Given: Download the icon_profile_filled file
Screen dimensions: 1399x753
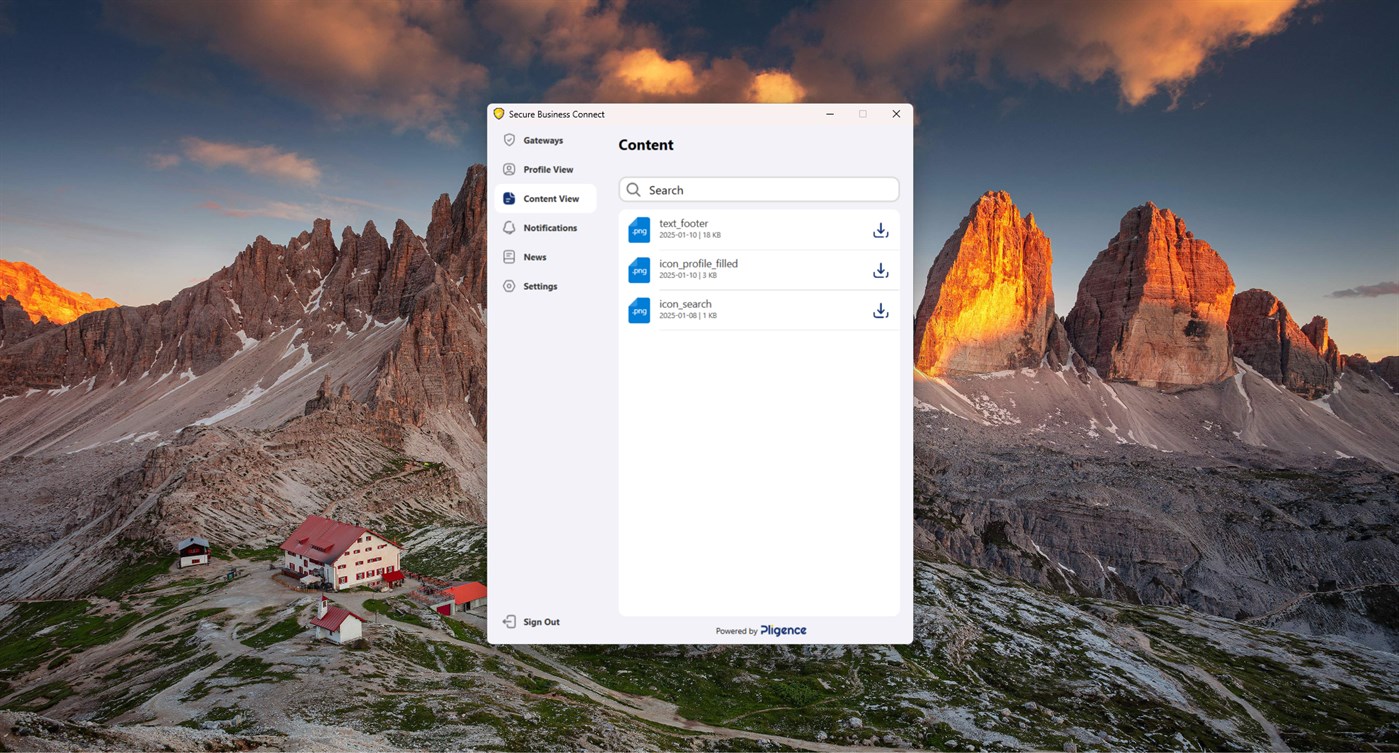Looking at the screenshot, I should (x=880, y=270).
